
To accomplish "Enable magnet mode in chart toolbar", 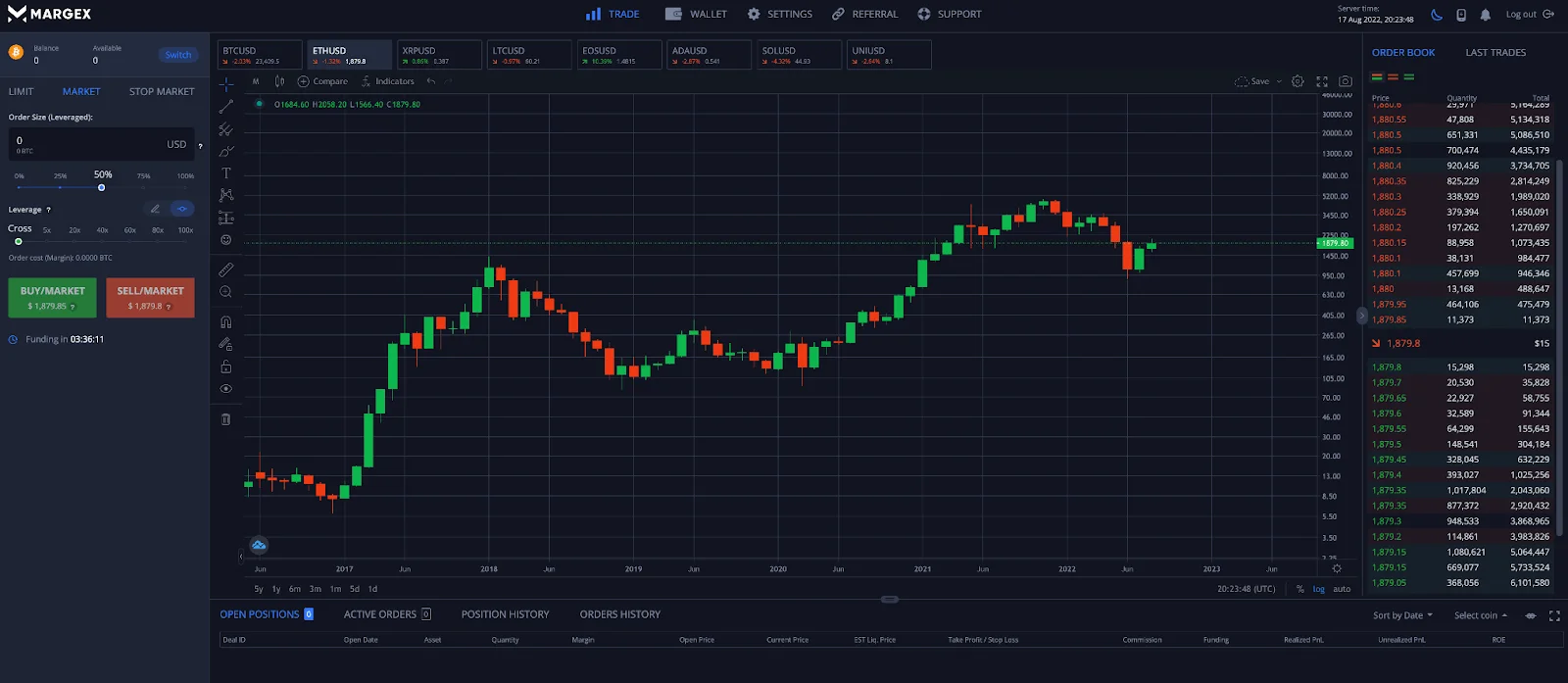I will coord(226,322).
